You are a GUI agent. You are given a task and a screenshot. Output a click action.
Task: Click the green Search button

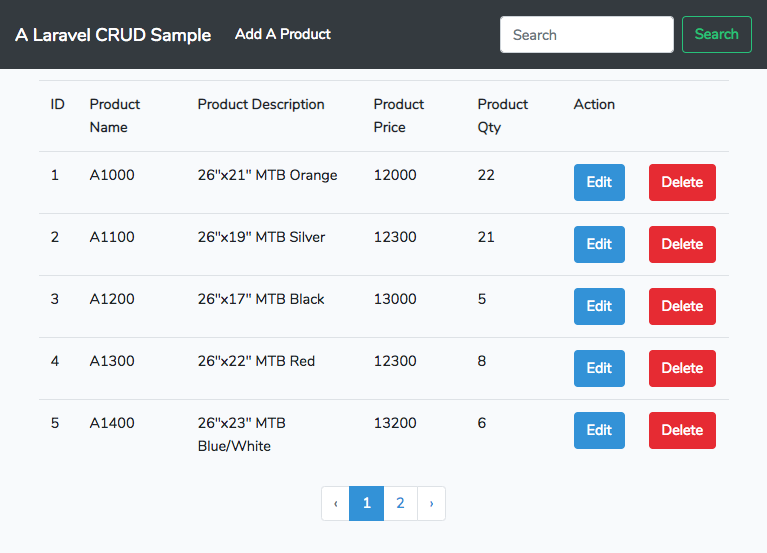pyautogui.click(x=717, y=34)
